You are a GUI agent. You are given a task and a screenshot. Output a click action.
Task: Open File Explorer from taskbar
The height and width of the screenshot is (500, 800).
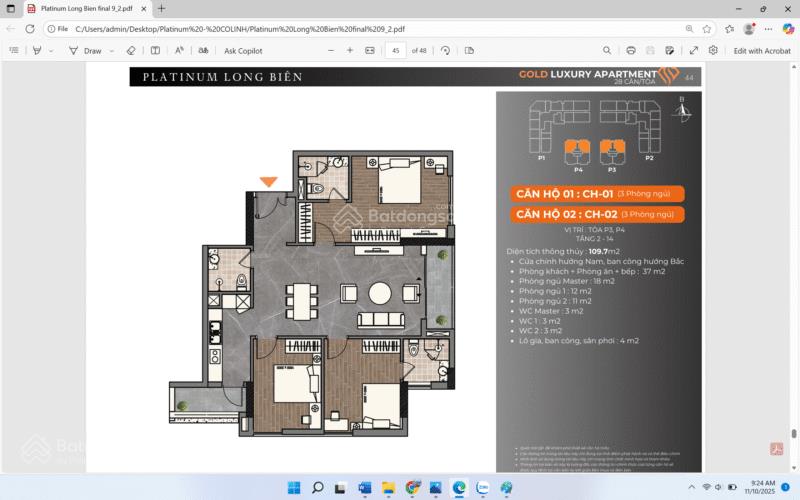[388, 488]
